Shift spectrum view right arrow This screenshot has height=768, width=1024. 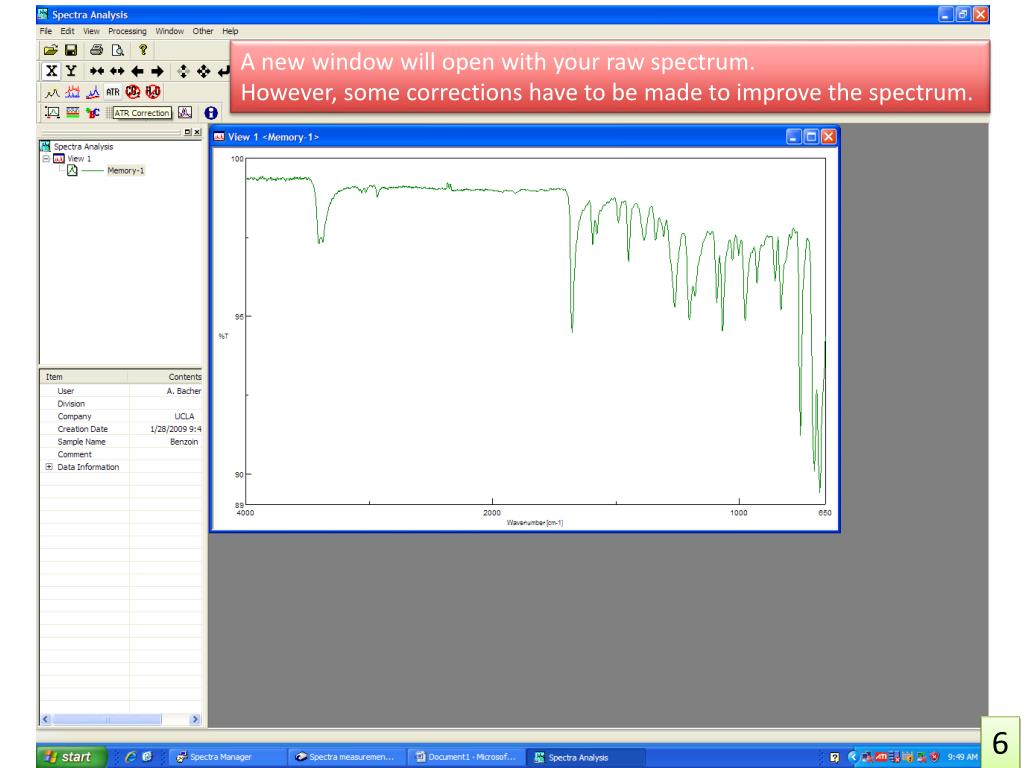157,71
